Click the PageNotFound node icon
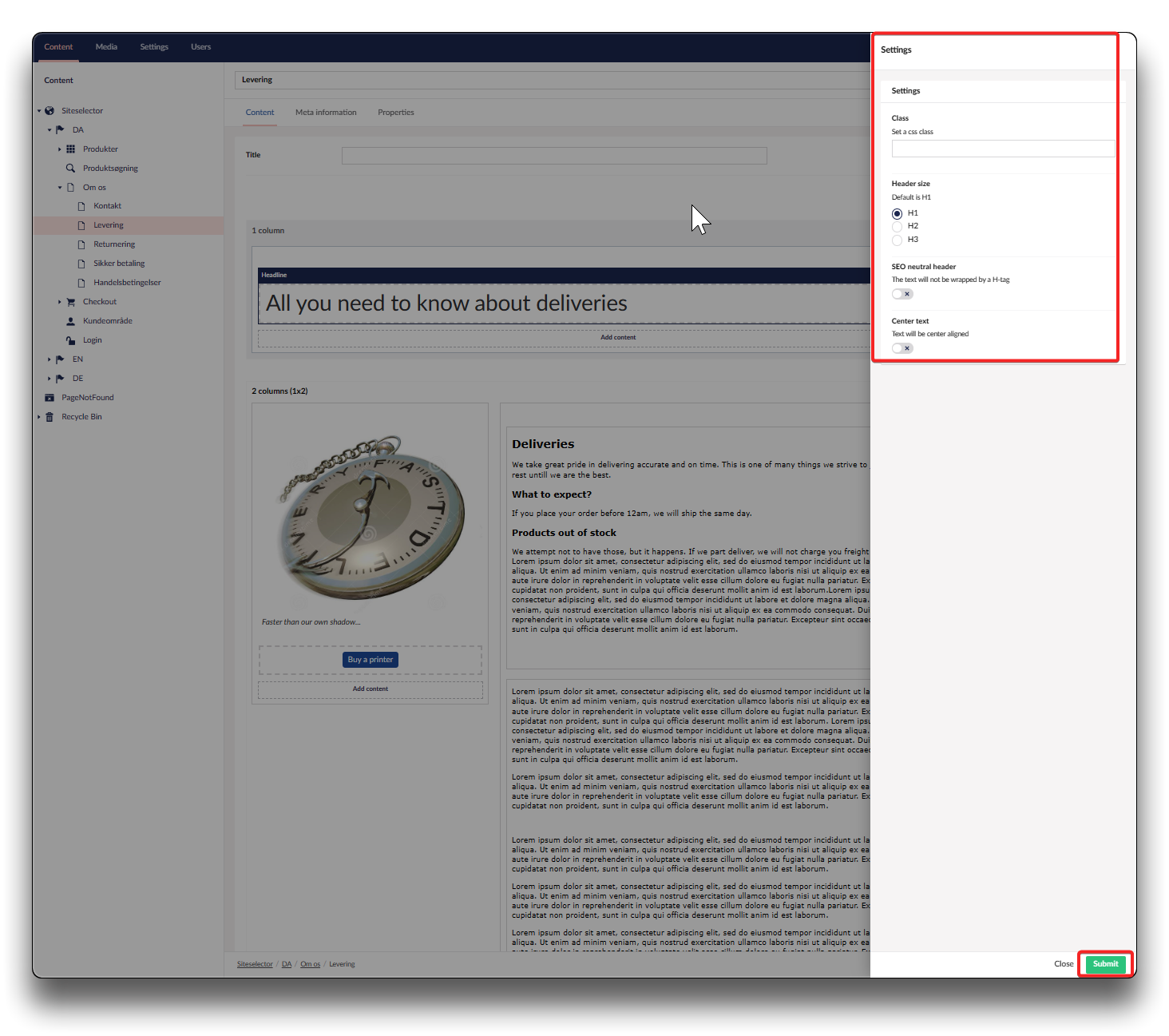Screen dimensions: 1169x1036 (x=50, y=398)
